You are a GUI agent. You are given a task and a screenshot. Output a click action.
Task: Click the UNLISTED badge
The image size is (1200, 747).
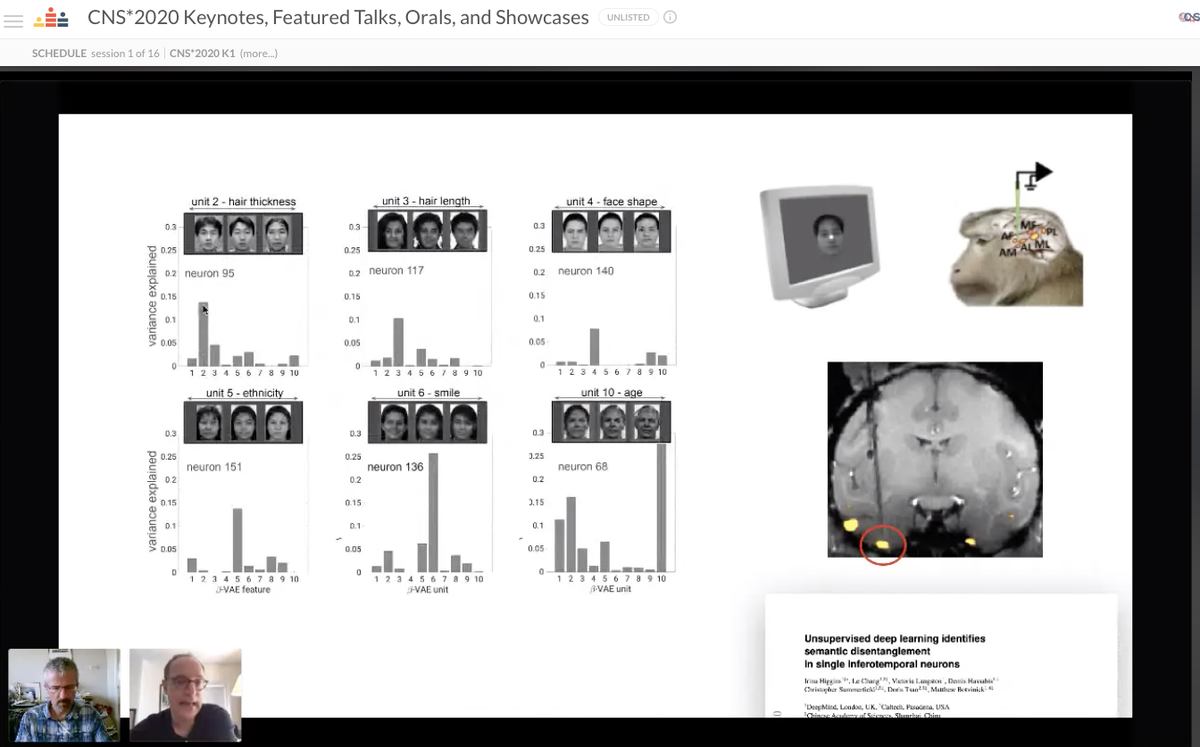(x=628, y=17)
